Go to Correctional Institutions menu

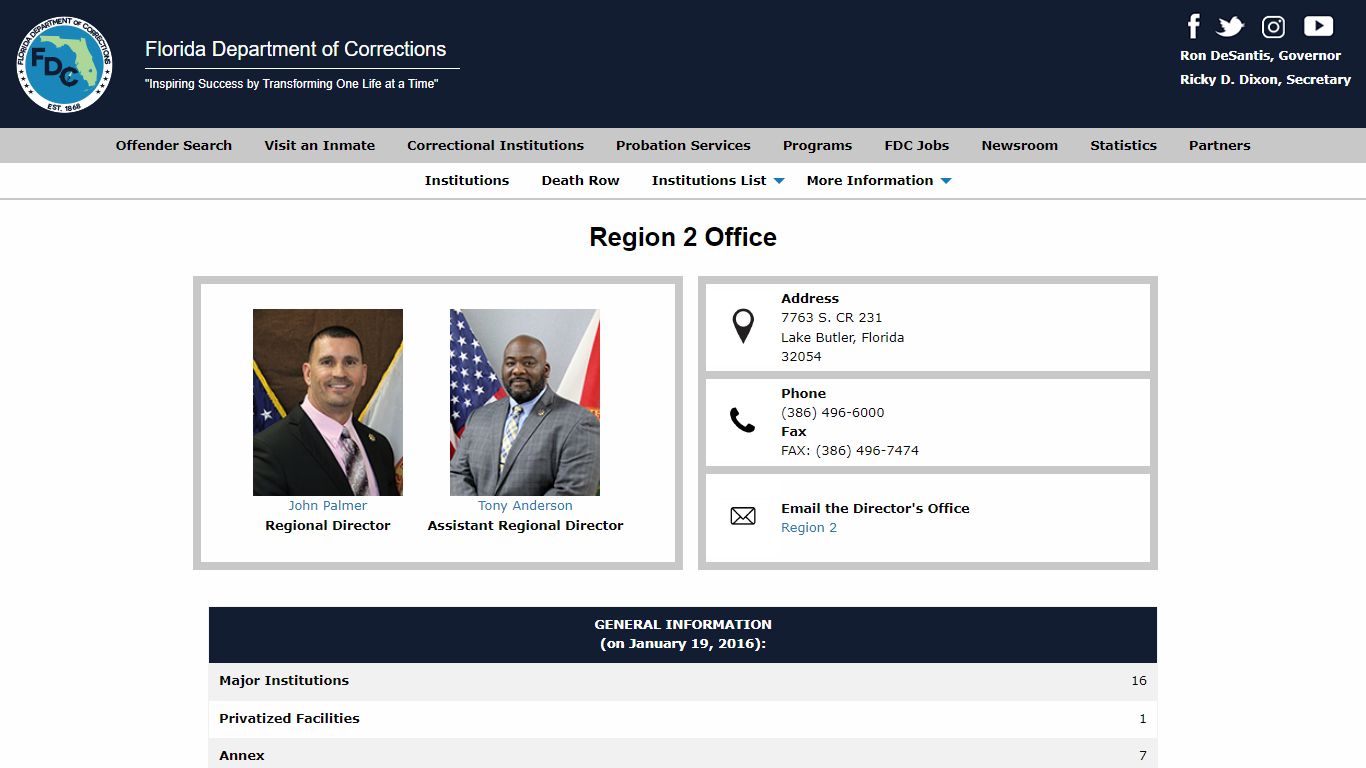tap(495, 145)
